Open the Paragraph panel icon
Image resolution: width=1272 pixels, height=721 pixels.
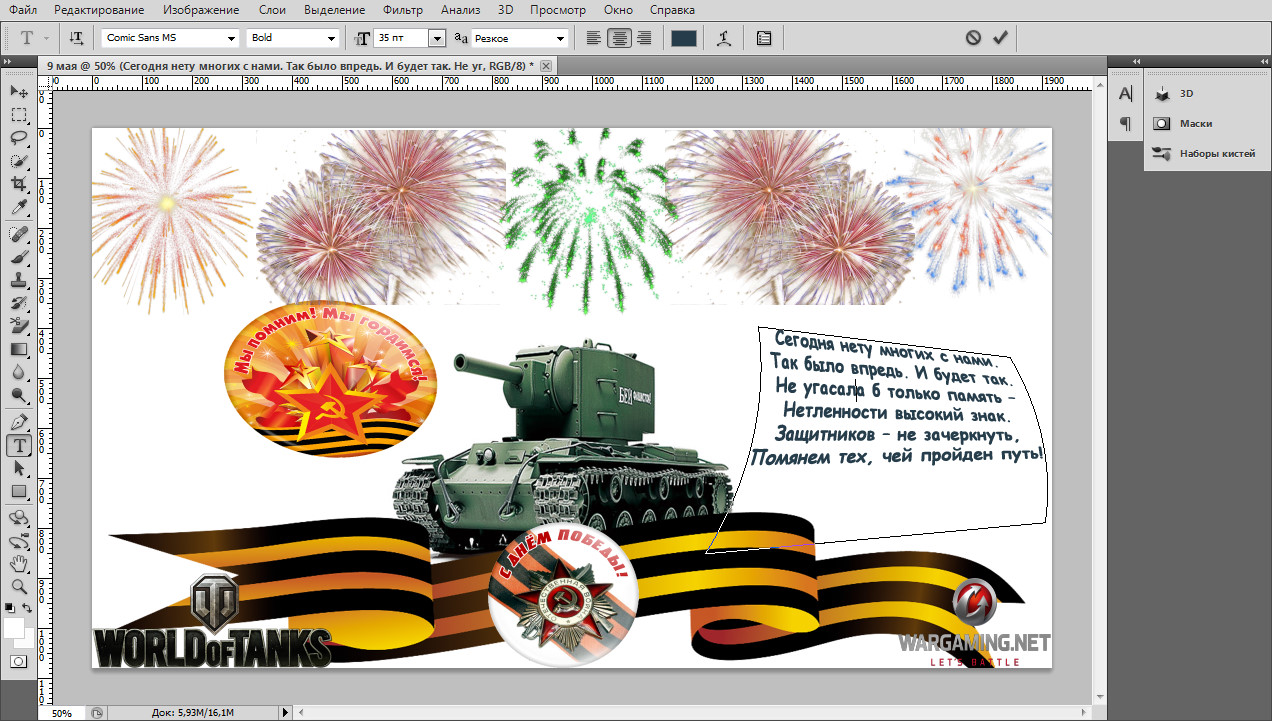pos(1125,123)
